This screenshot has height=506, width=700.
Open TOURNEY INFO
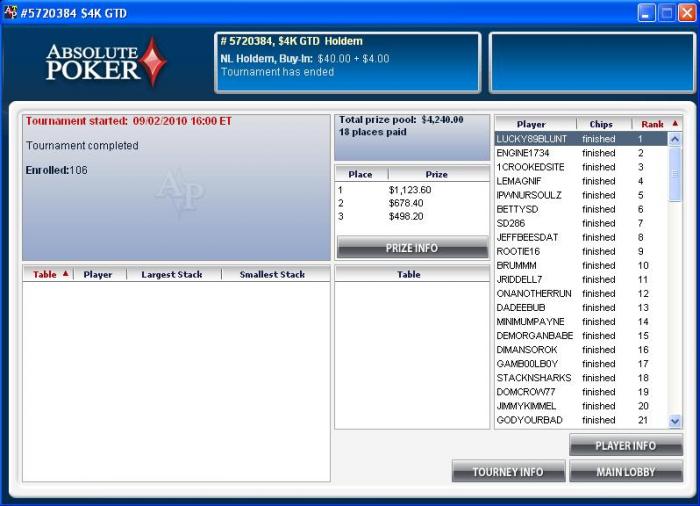(508, 472)
